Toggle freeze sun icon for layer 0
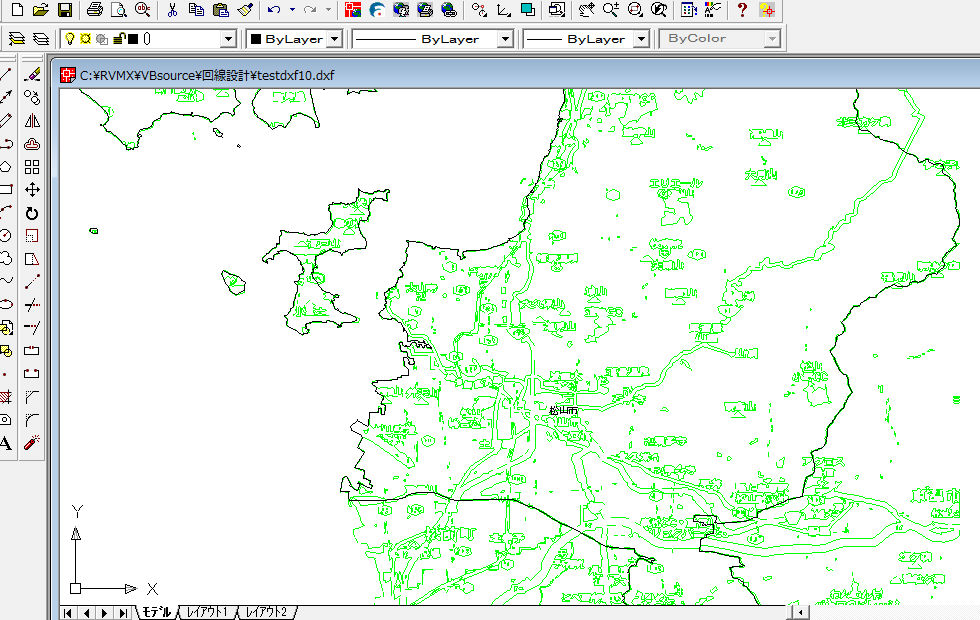Screen dimensions: 980x620 click(85, 39)
